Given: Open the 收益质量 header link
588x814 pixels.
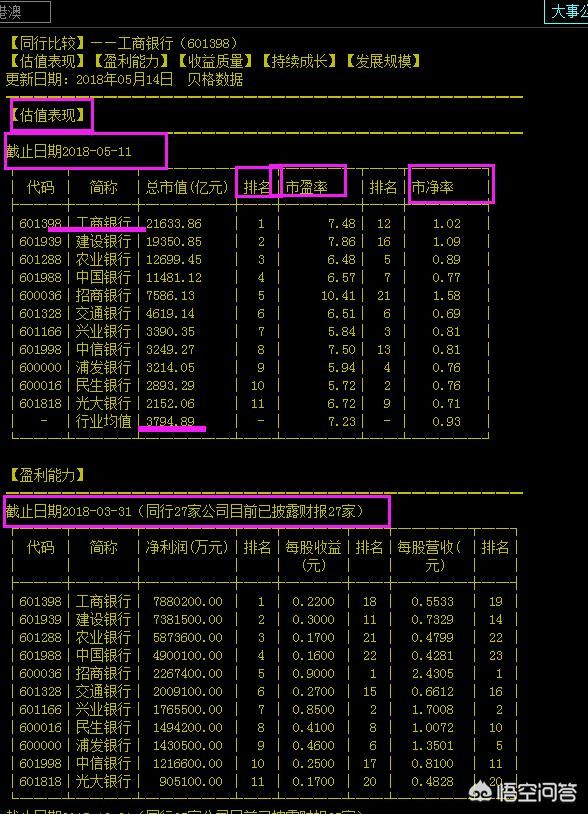Looking at the screenshot, I should pyautogui.click(x=215, y=61).
